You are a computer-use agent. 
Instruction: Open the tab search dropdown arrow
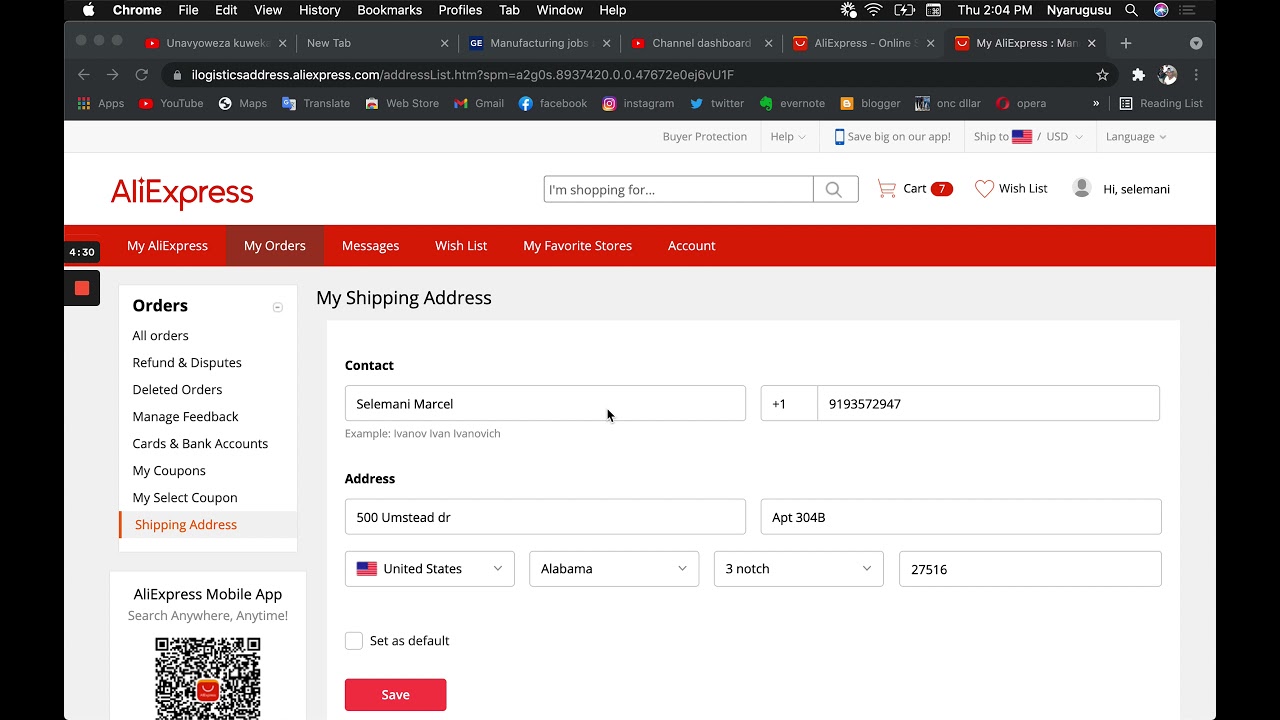[x=1196, y=43]
